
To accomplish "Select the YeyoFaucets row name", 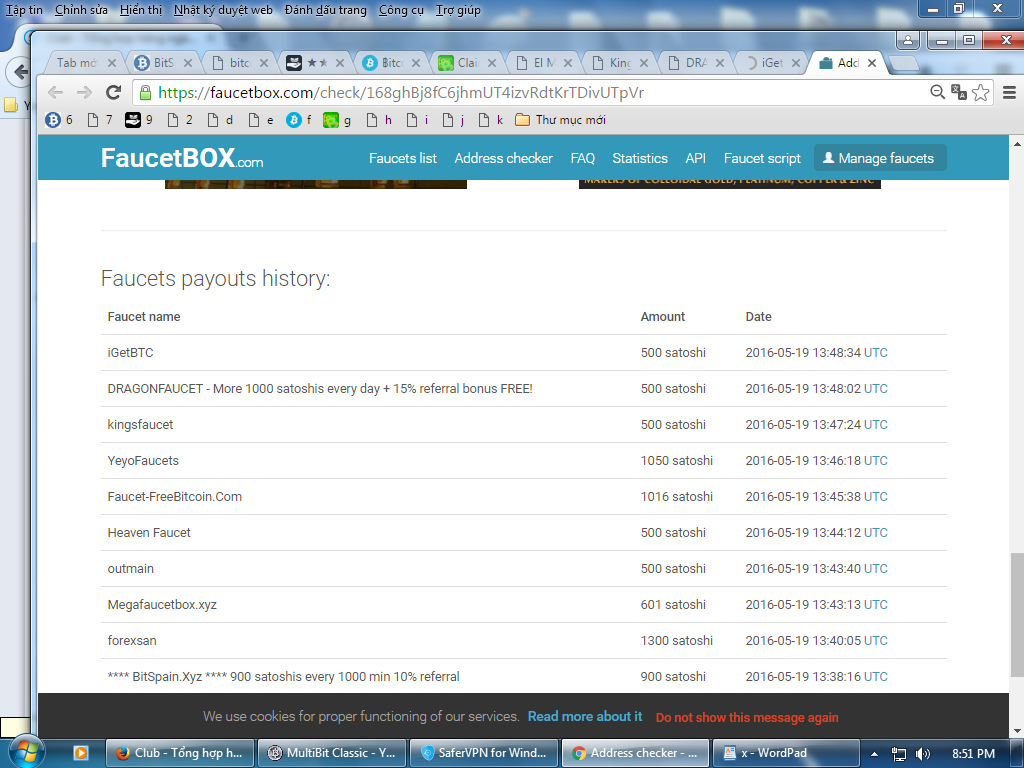I will pyautogui.click(x=143, y=460).
